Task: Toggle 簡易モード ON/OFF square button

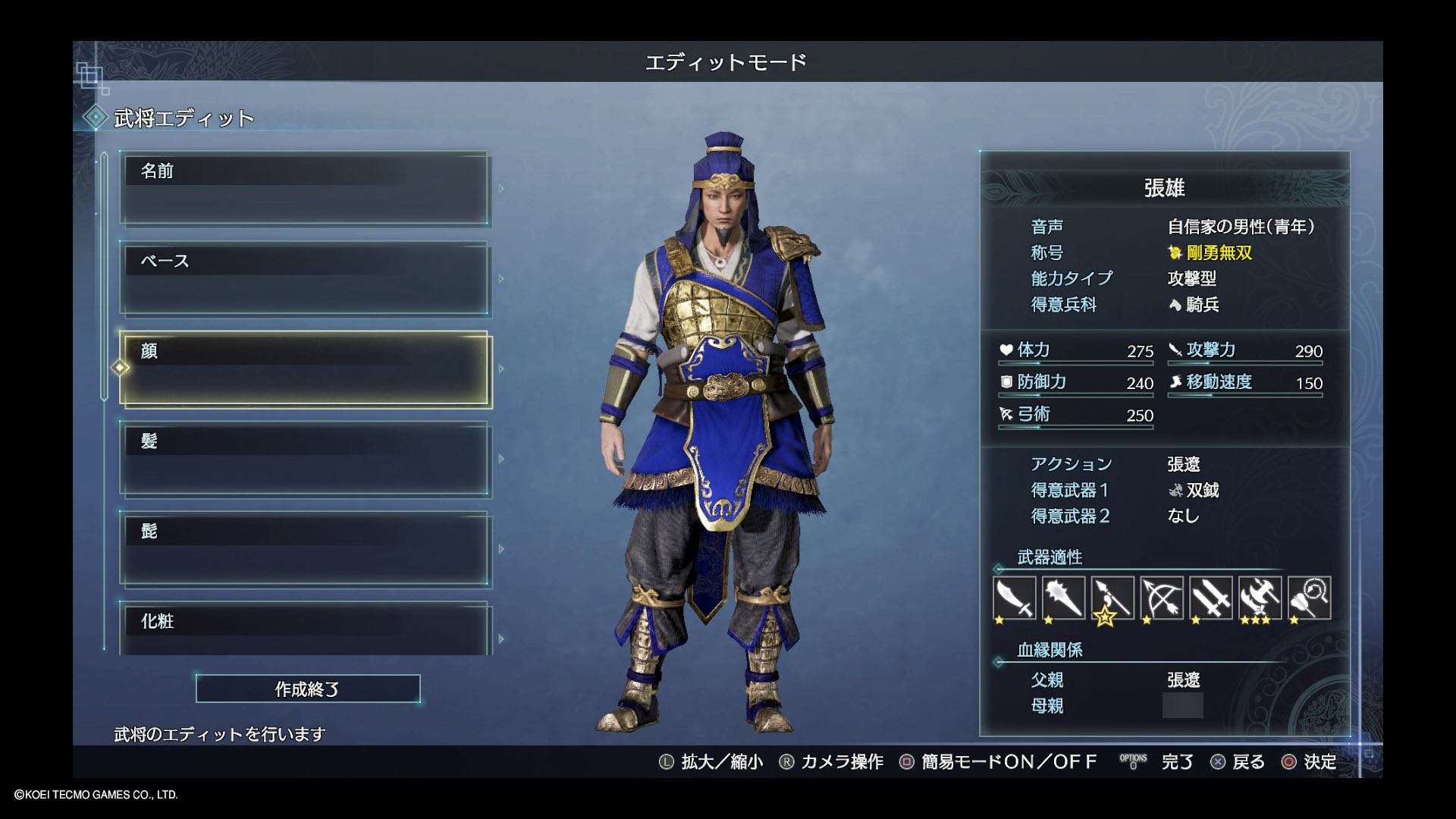Action: point(906,762)
